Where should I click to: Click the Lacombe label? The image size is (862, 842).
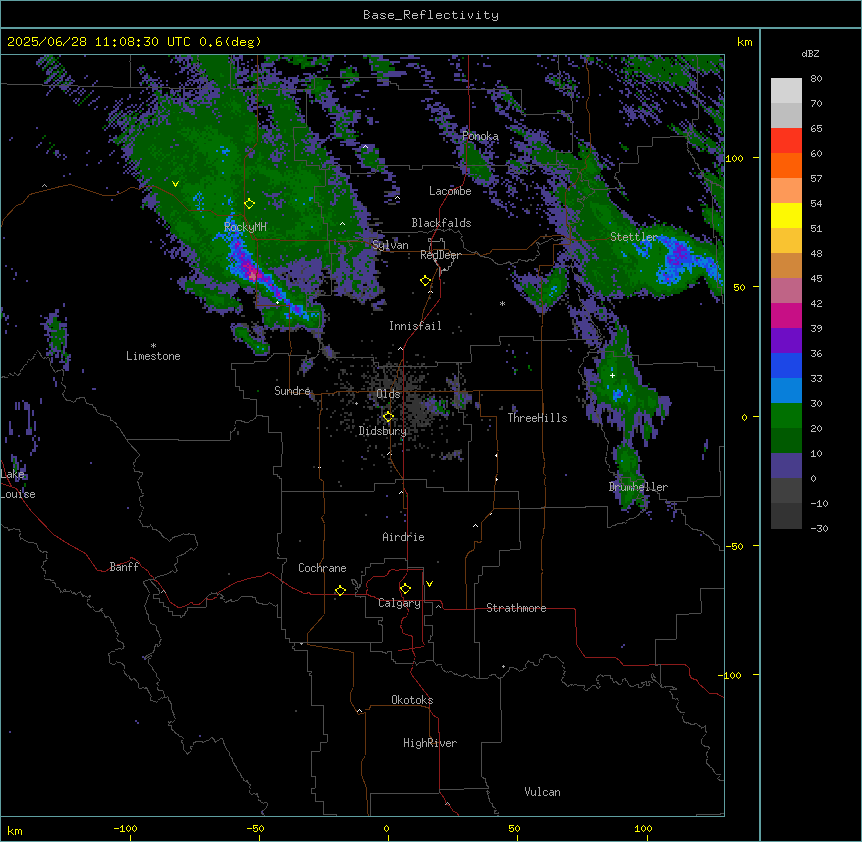tap(450, 191)
